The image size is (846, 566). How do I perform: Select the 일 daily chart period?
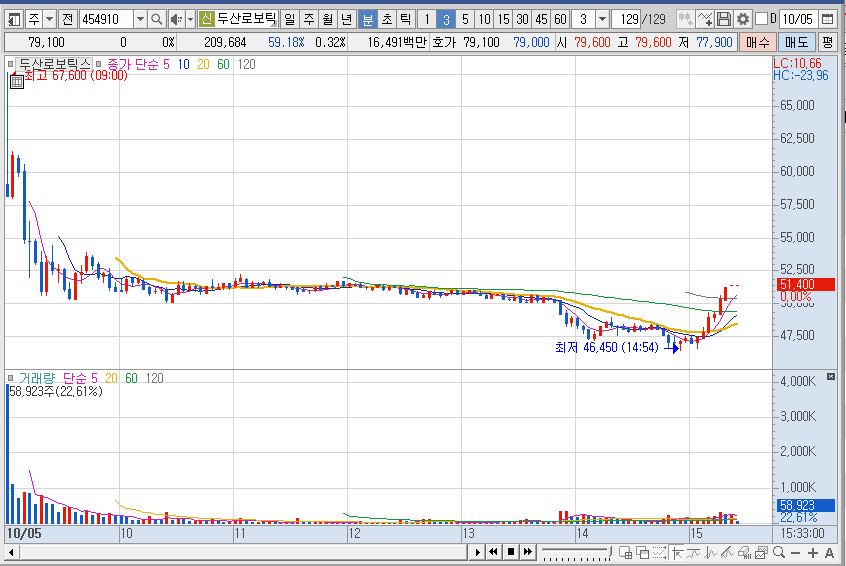click(290, 20)
